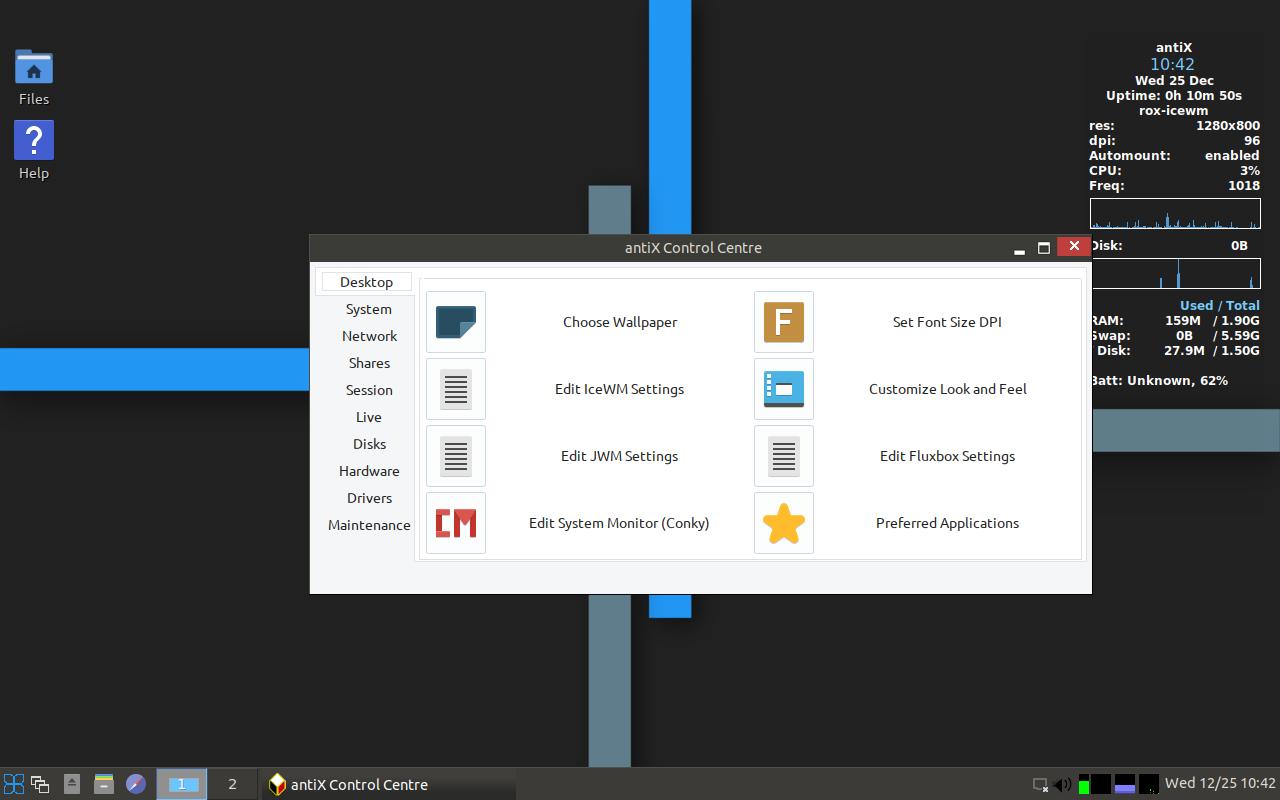The height and width of the screenshot is (800, 1280).
Task: Click the orange "F" font icon
Action: (783, 322)
